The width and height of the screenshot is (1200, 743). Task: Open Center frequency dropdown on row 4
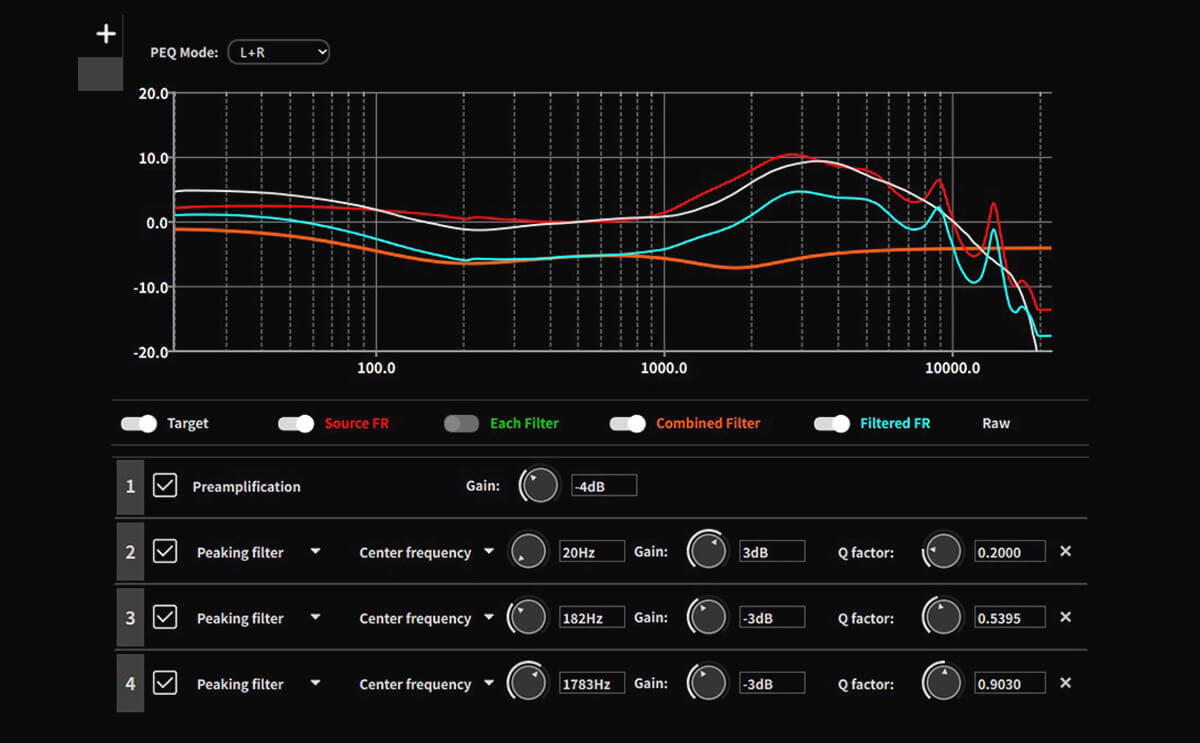(489, 684)
